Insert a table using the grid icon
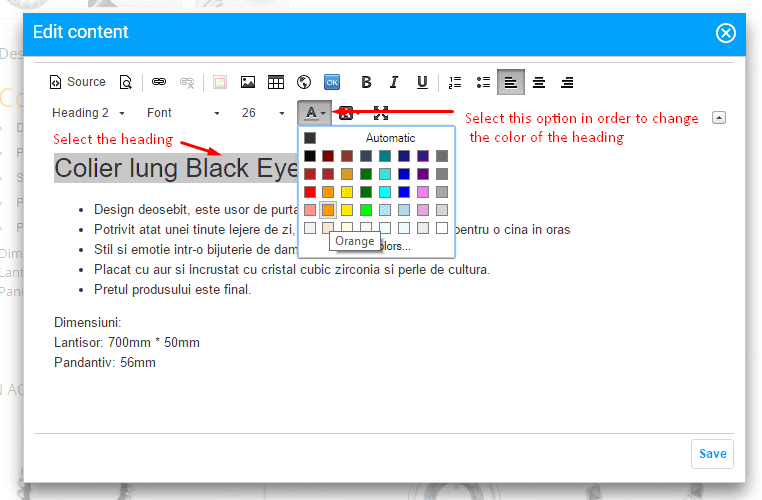Image resolution: width=762 pixels, height=500 pixels. point(275,82)
